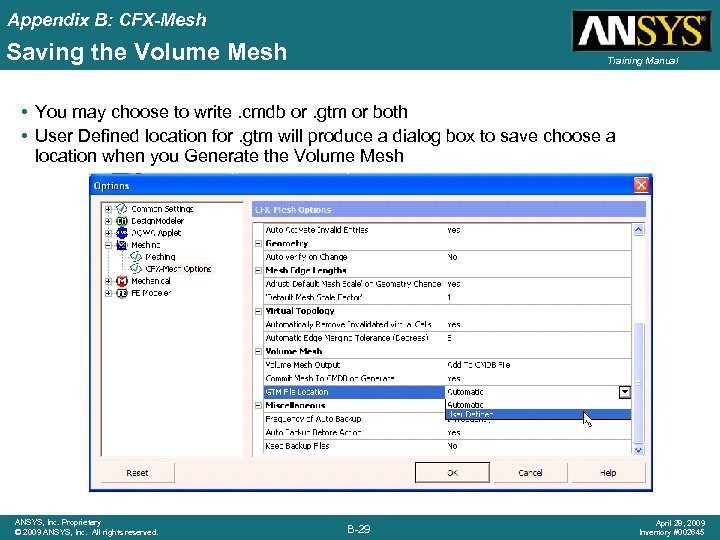Open the GTM File Location dropdown arrow
The width and height of the screenshot is (720, 540).
tap(625, 392)
